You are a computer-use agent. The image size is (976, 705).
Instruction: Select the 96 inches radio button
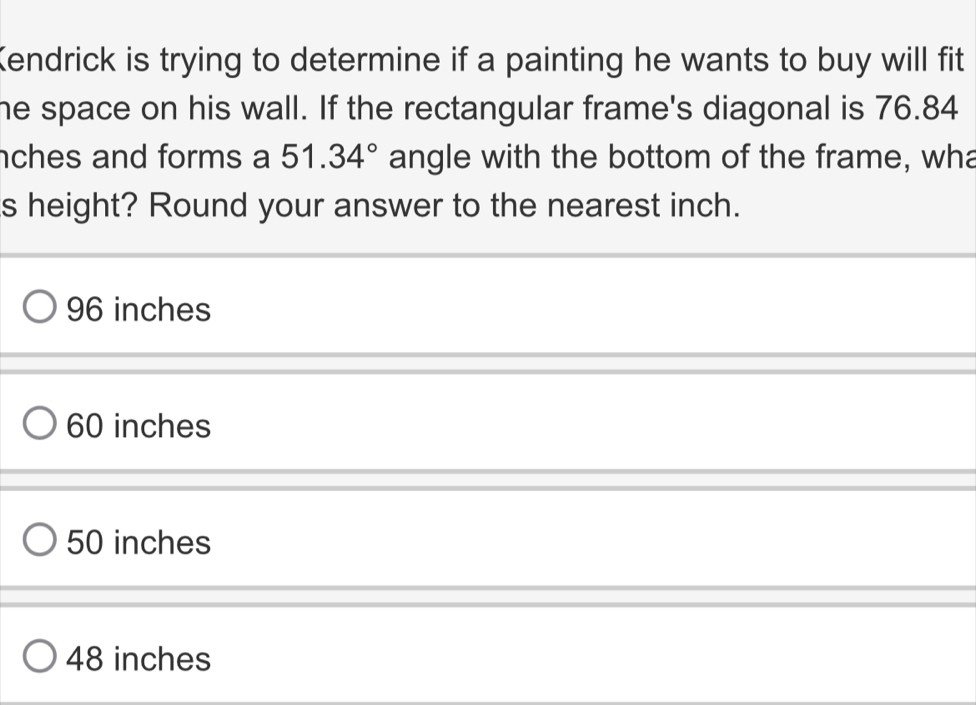(41, 310)
